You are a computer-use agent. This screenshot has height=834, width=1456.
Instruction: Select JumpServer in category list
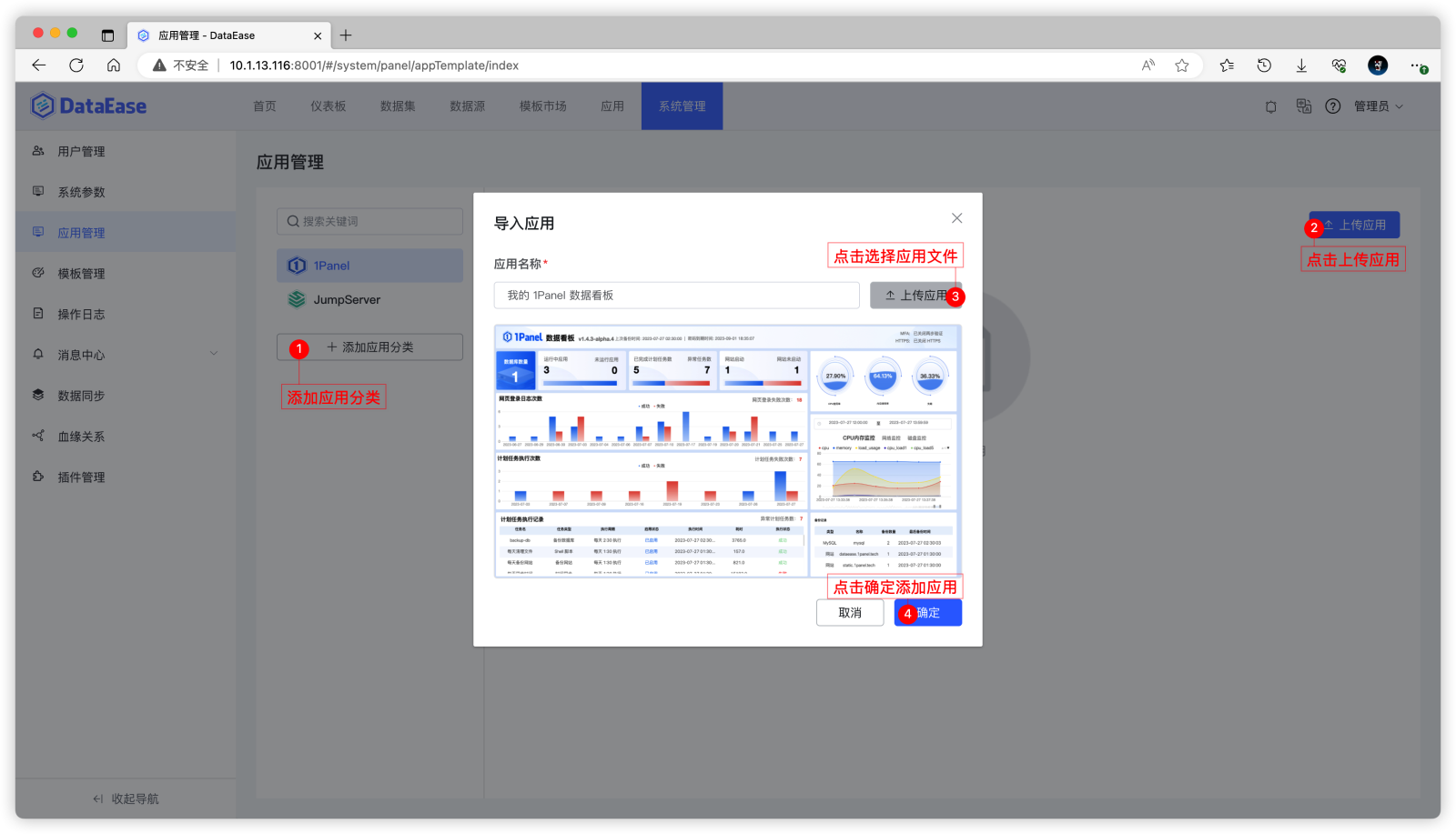[x=369, y=299]
